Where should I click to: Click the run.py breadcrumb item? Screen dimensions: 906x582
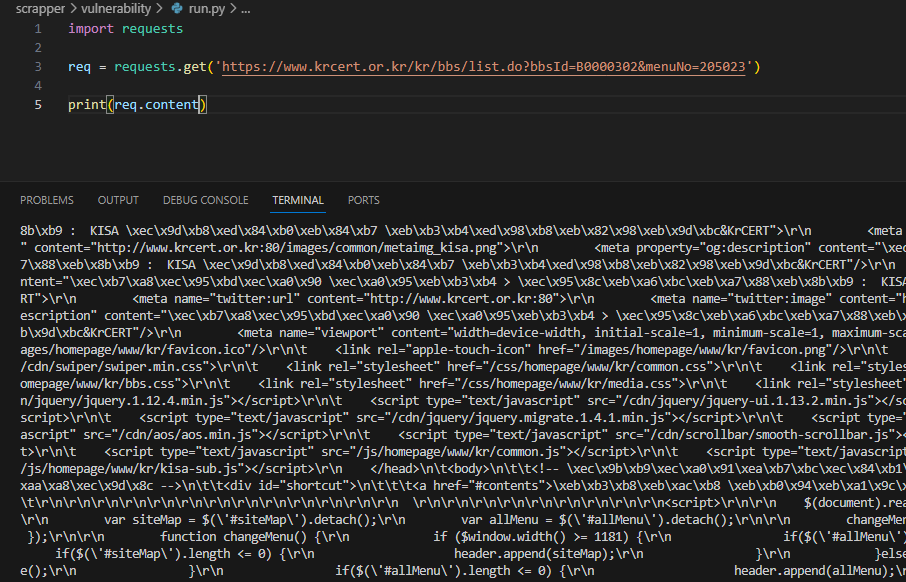tap(207, 9)
